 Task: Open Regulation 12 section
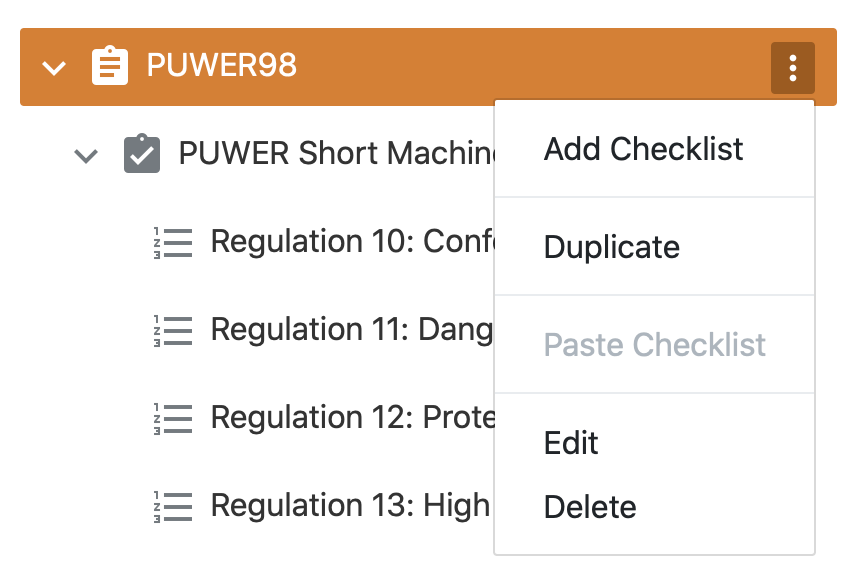click(352, 418)
